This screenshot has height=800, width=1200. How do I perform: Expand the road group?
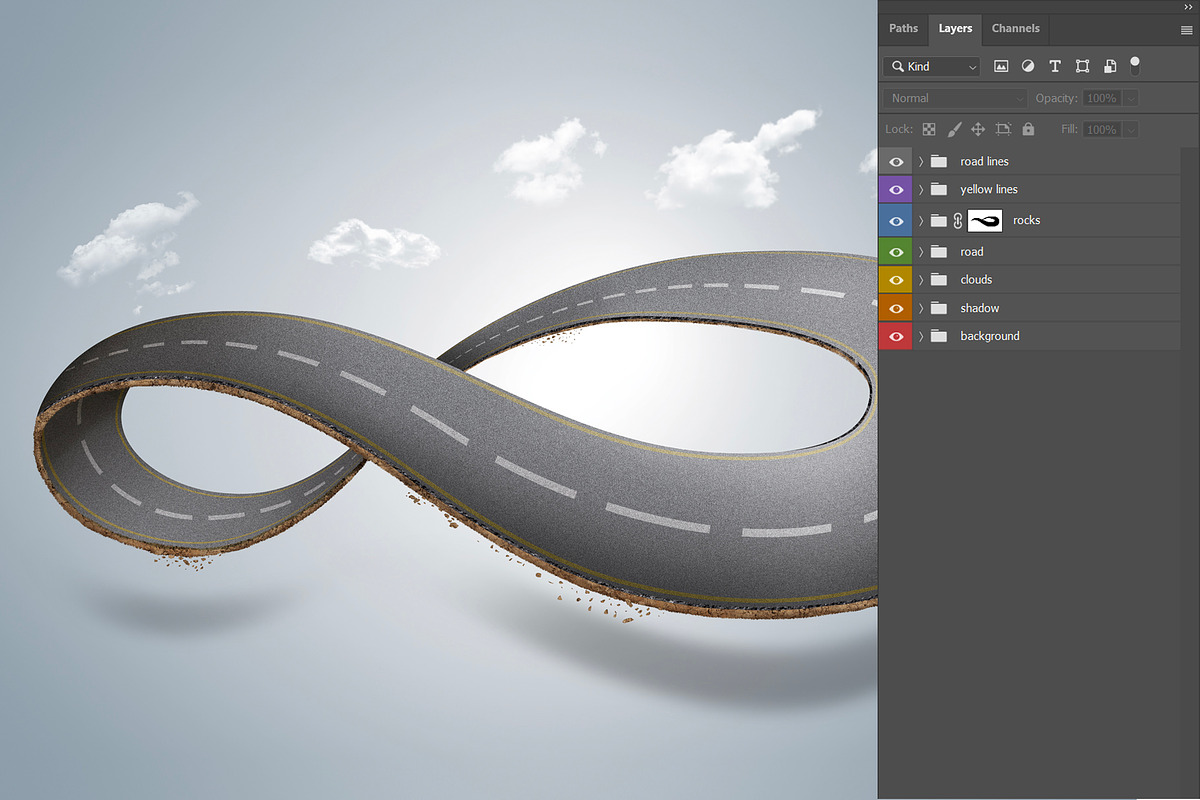pyautogui.click(x=921, y=252)
